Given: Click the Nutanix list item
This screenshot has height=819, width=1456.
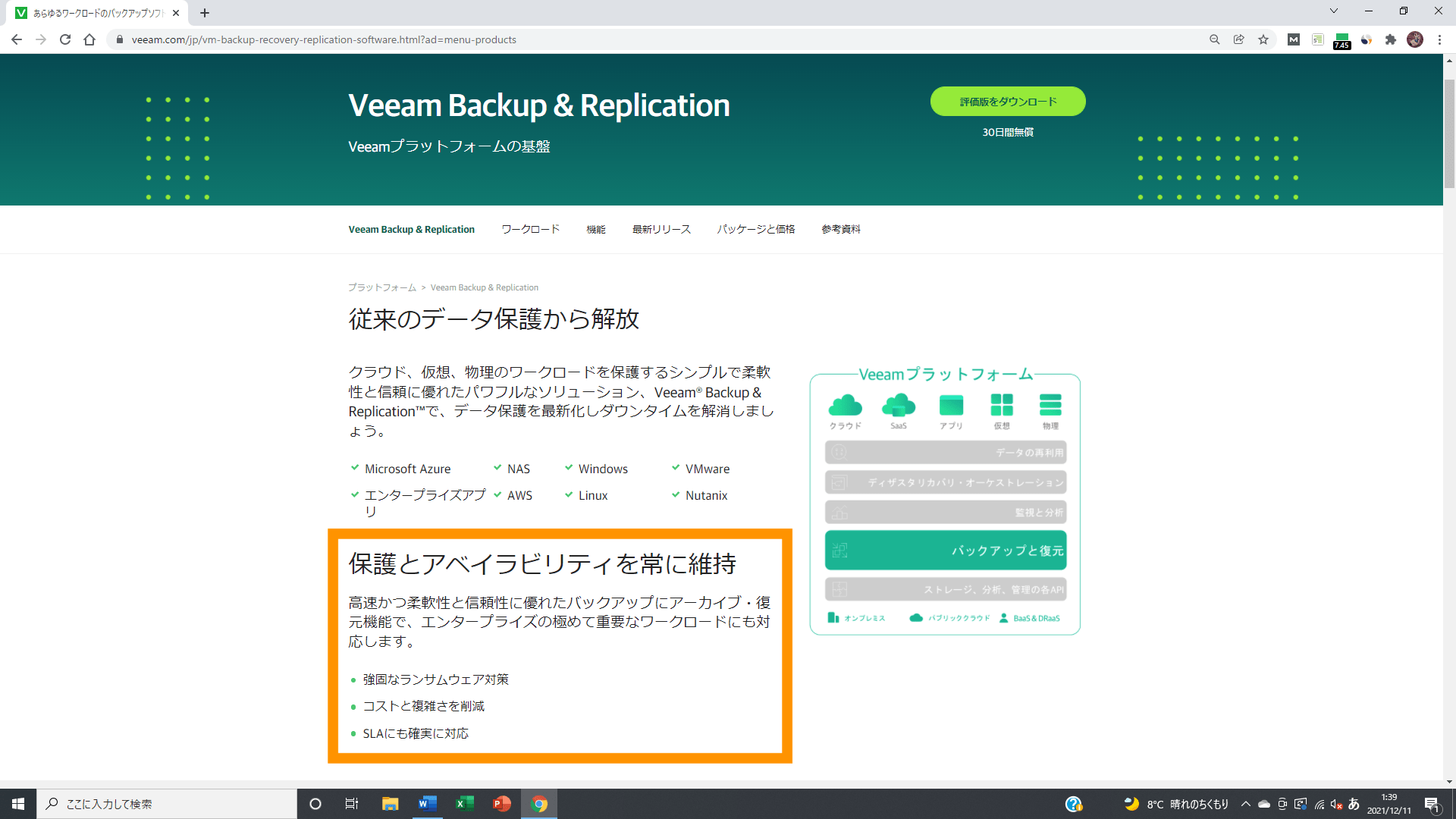Looking at the screenshot, I should (706, 495).
